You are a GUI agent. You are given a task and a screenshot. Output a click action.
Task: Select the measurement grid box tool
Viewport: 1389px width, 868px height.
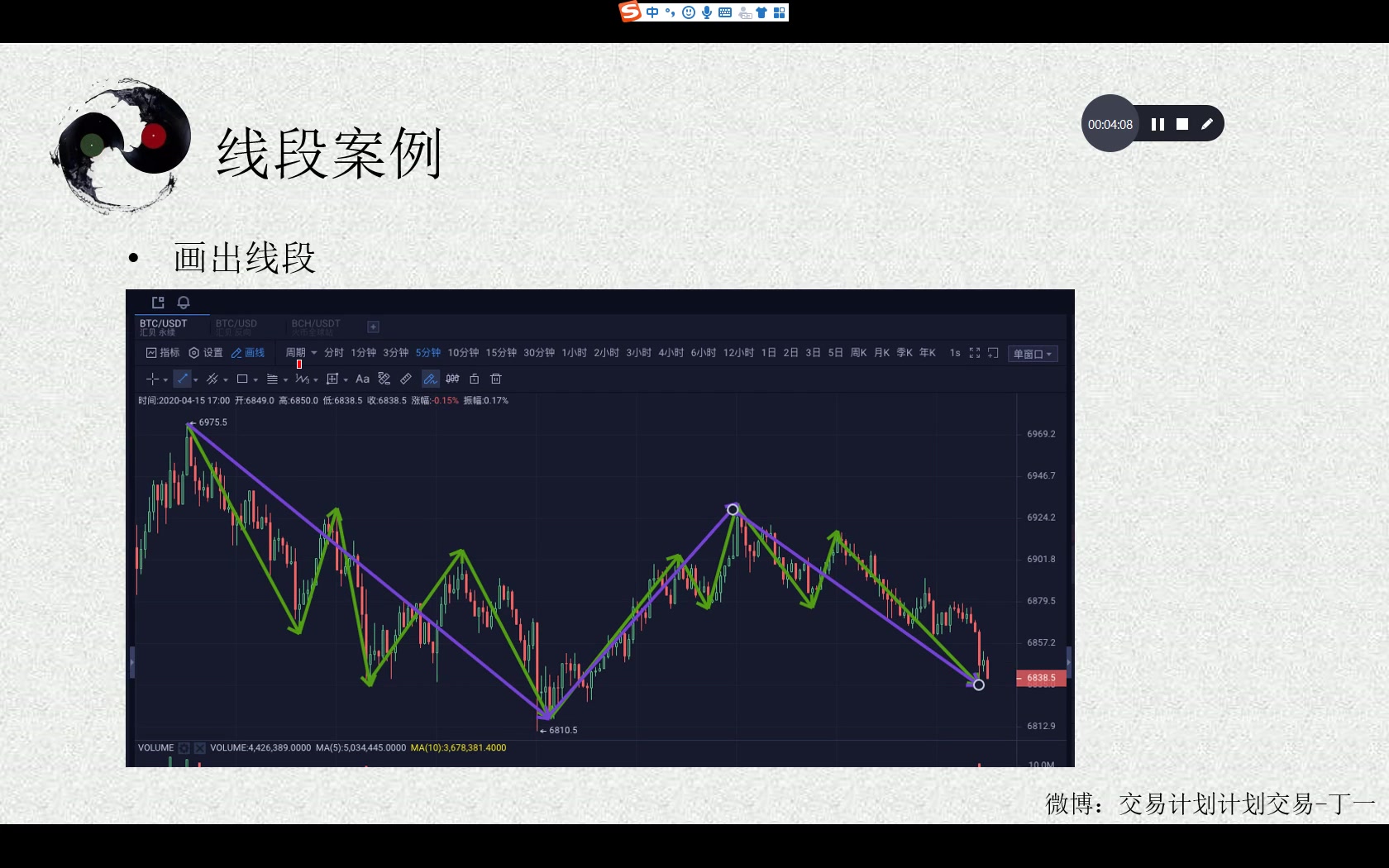pos(332,379)
